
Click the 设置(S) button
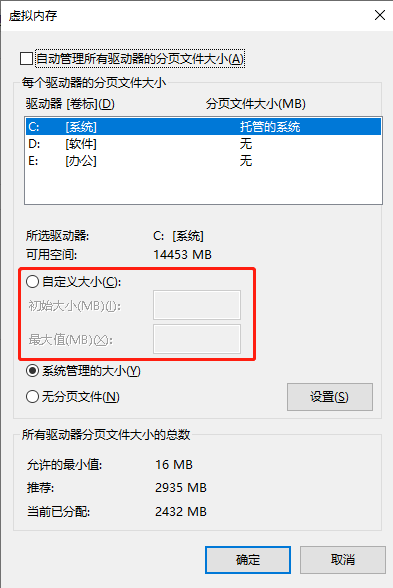click(x=330, y=397)
